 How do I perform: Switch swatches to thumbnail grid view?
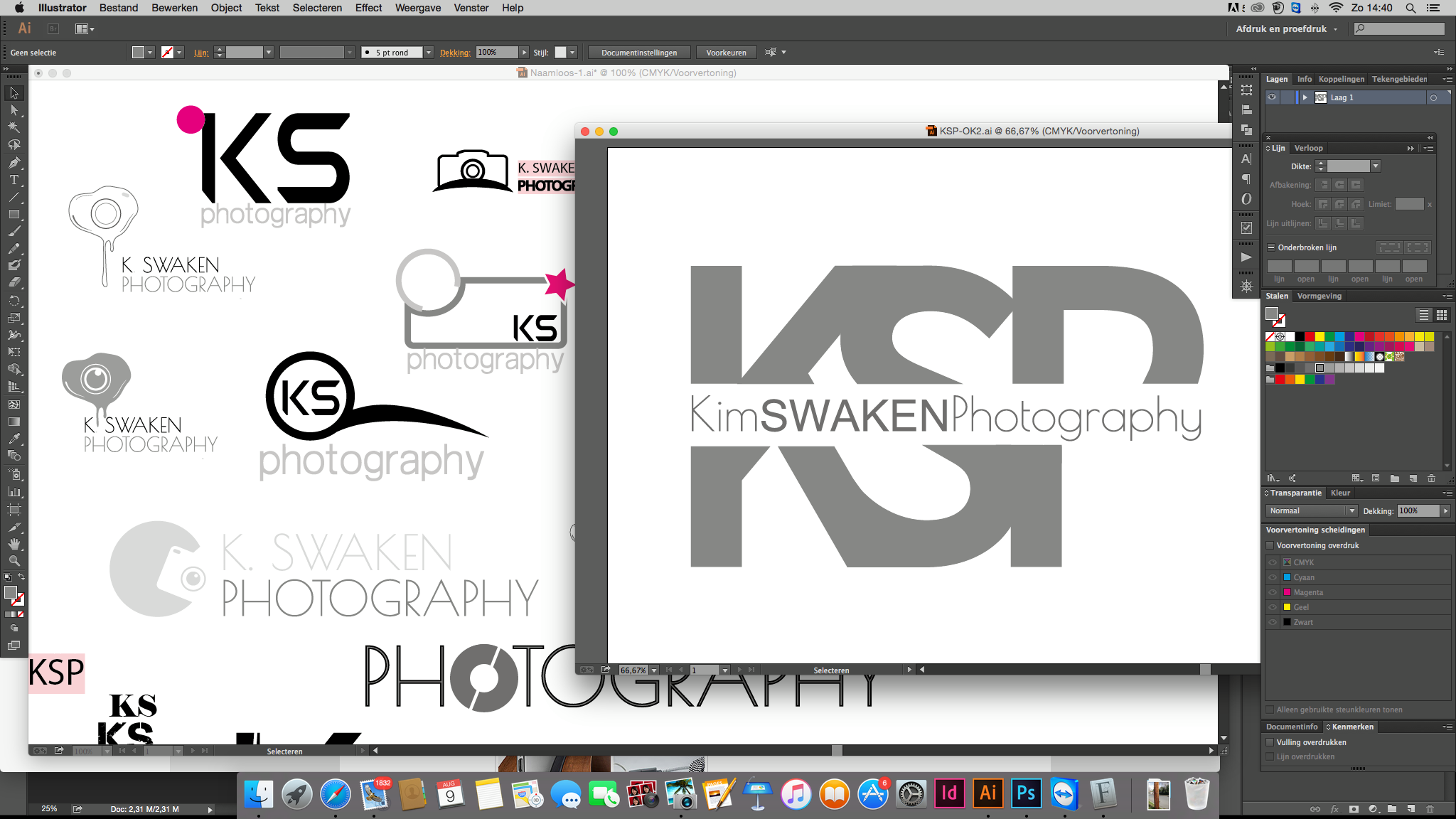click(x=1441, y=315)
